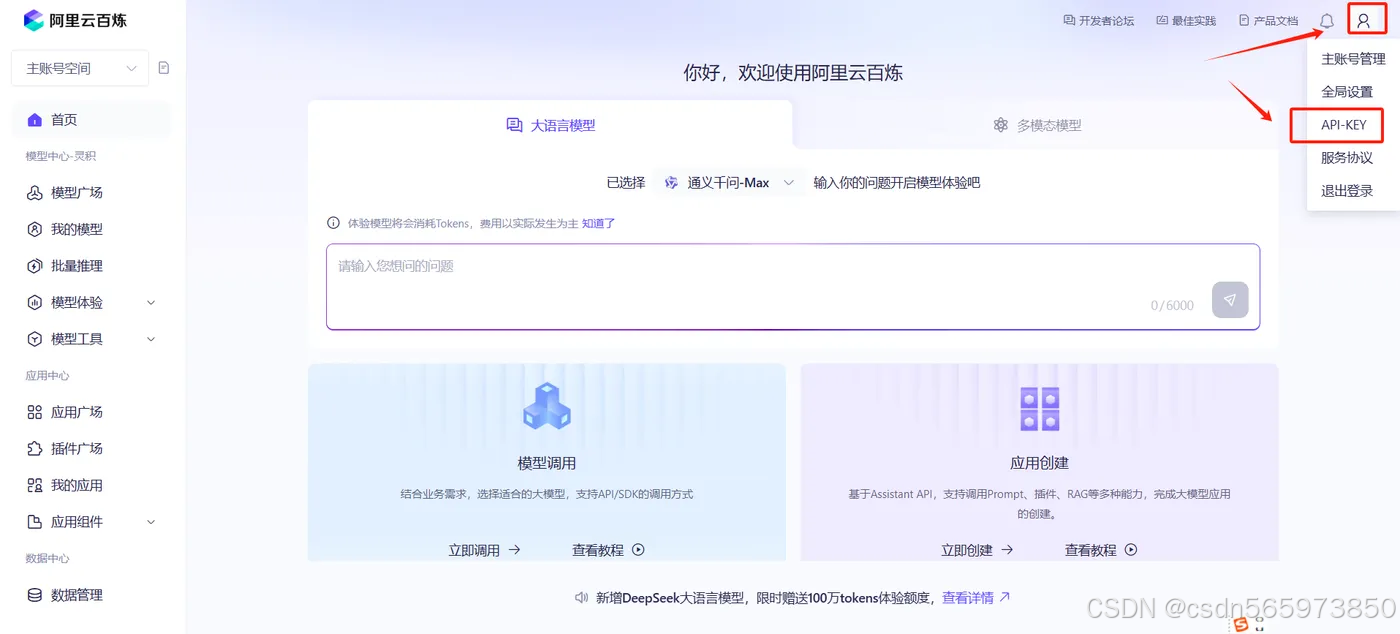Viewport: 1400px width, 634px height.
Task: Click 退出登录 in the account menu
Action: click(x=1344, y=190)
